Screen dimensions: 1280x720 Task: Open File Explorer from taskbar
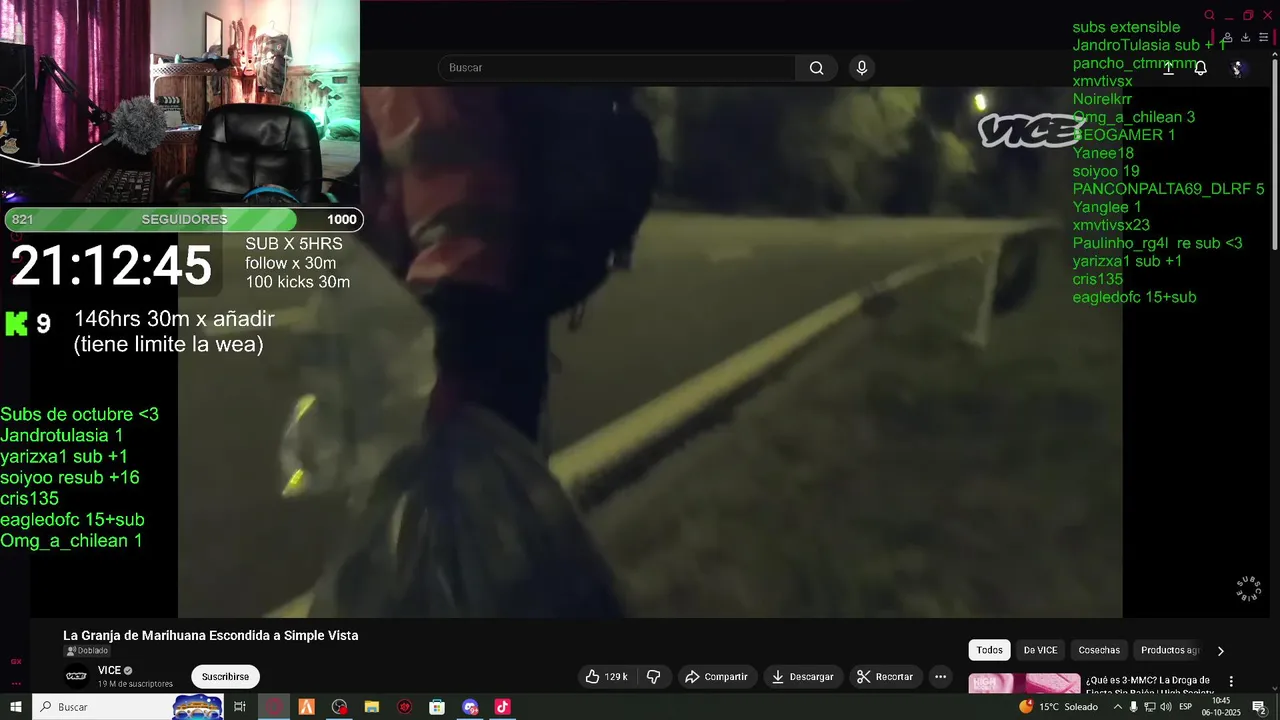372,707
